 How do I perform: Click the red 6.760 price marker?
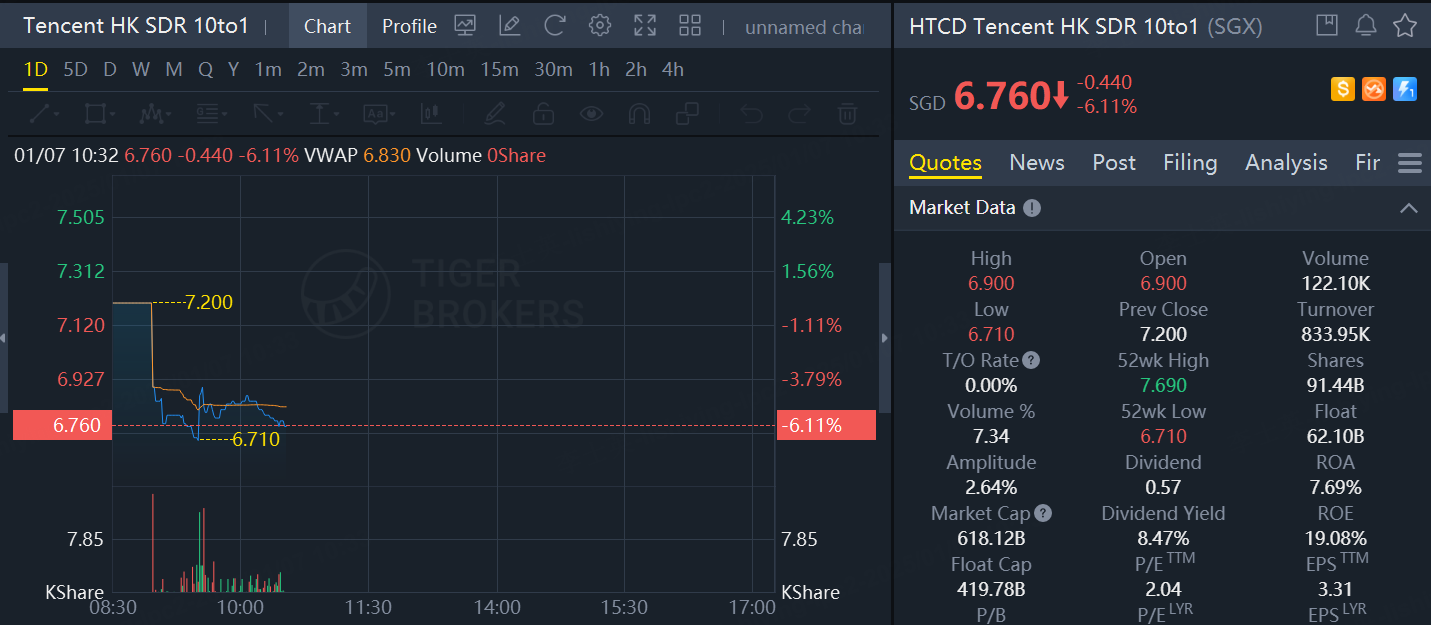point(56,425)
